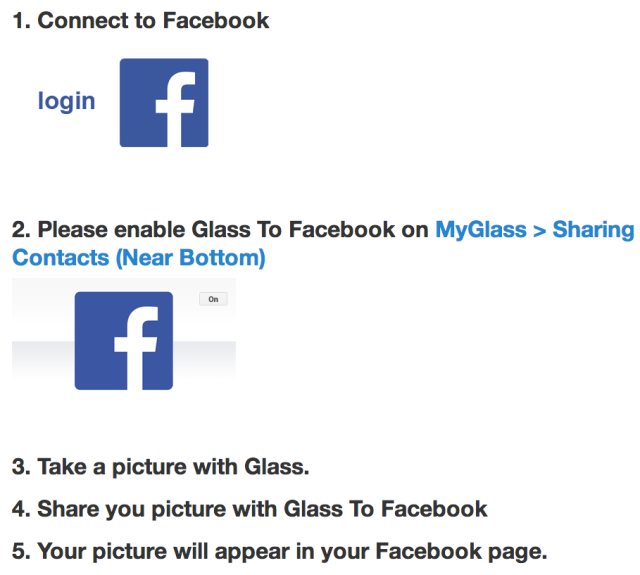
Task: Click Facebook logo in the sharing contacts screenshot
Action: pyautogui.click(x=123, y=340)
